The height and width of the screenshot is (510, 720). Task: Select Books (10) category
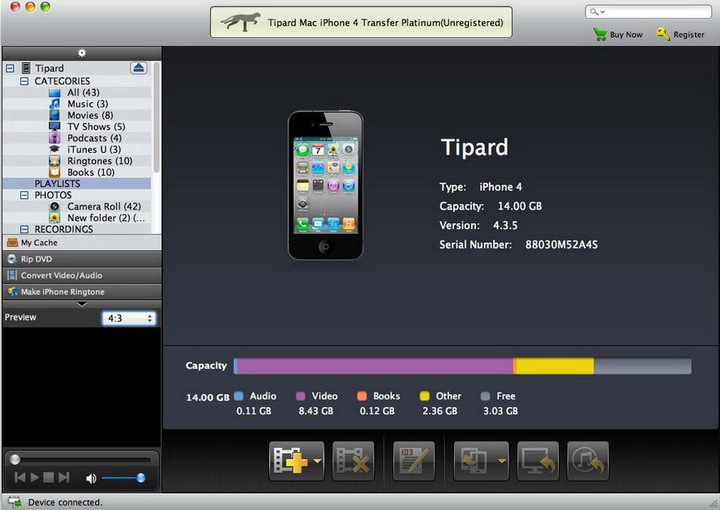pos(91,173)
